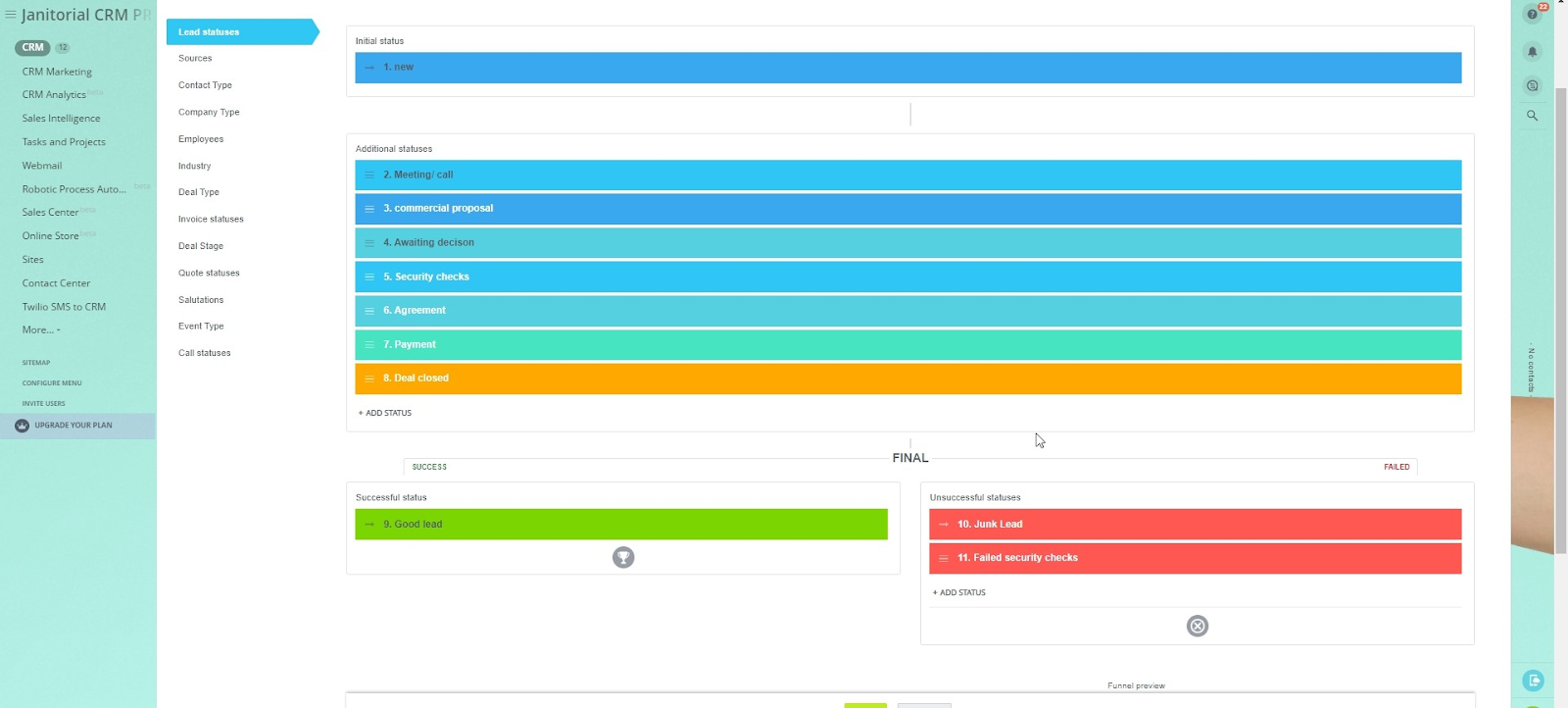Open Sales Center in the sidebar
The width and height of the screenshot is (1568, 708).
pyautogui.click(x=50, y=213)
